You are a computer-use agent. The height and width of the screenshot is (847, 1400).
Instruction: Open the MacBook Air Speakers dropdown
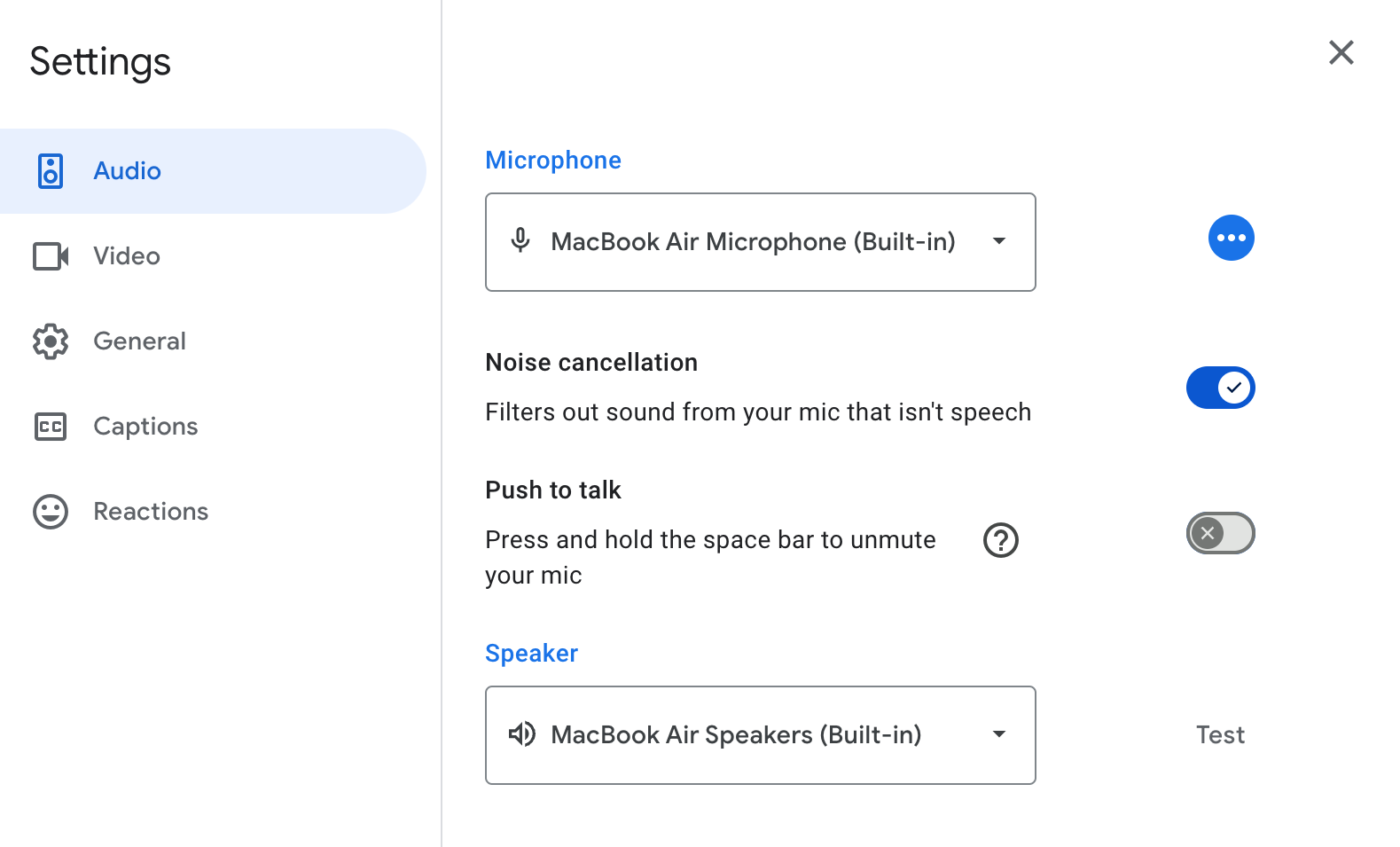pos(761,735)
